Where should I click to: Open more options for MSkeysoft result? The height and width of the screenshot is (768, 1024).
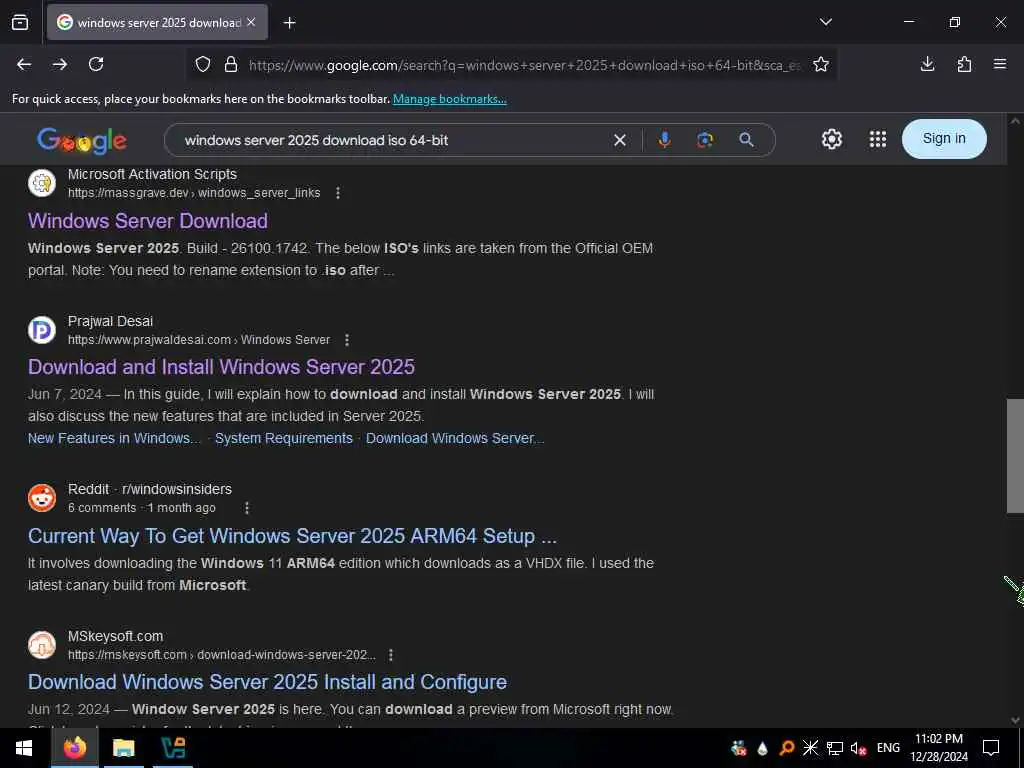pyautogui.click(x=391, y=654)
